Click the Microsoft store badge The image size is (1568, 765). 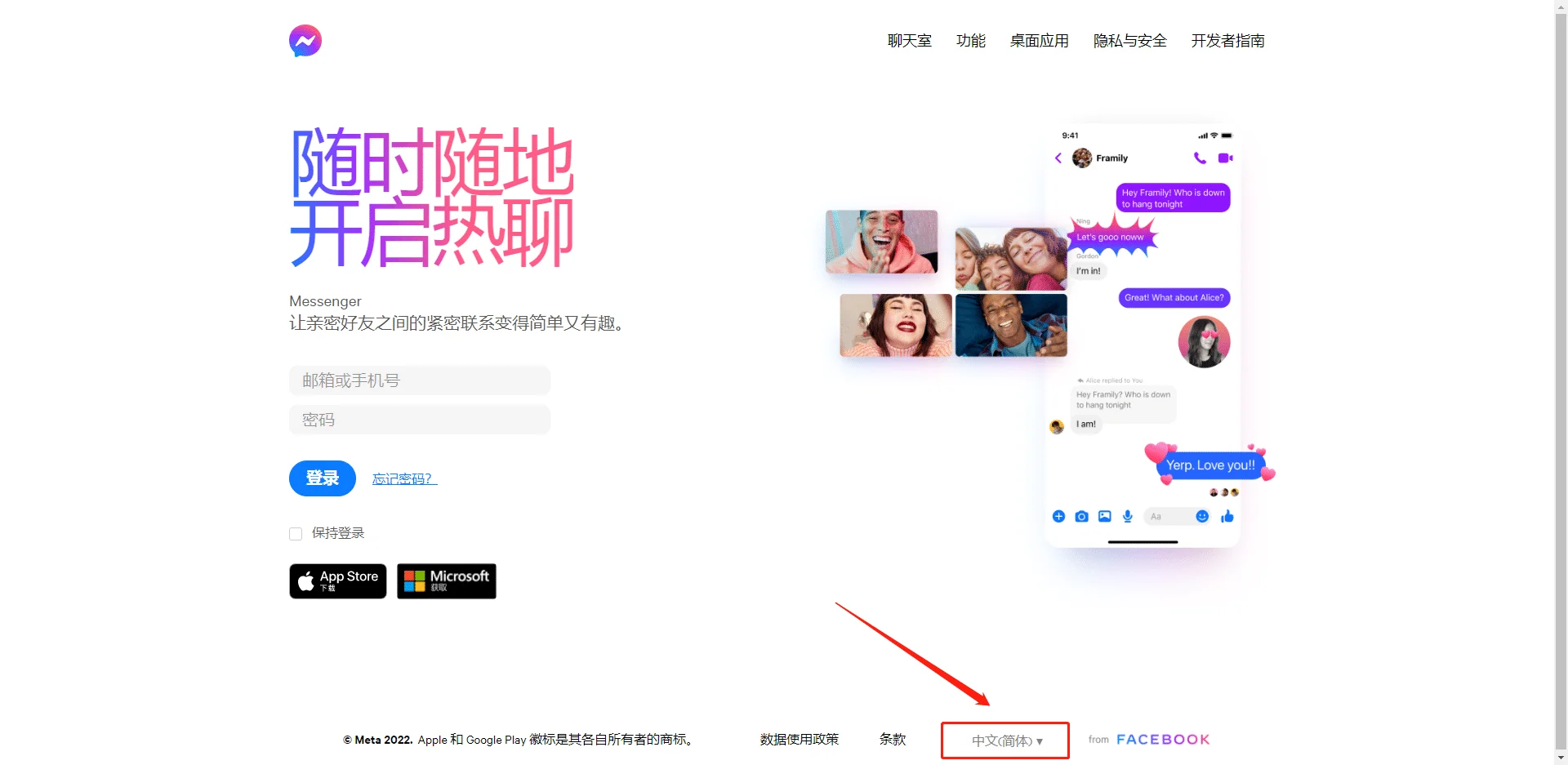(x=447, y=581)
